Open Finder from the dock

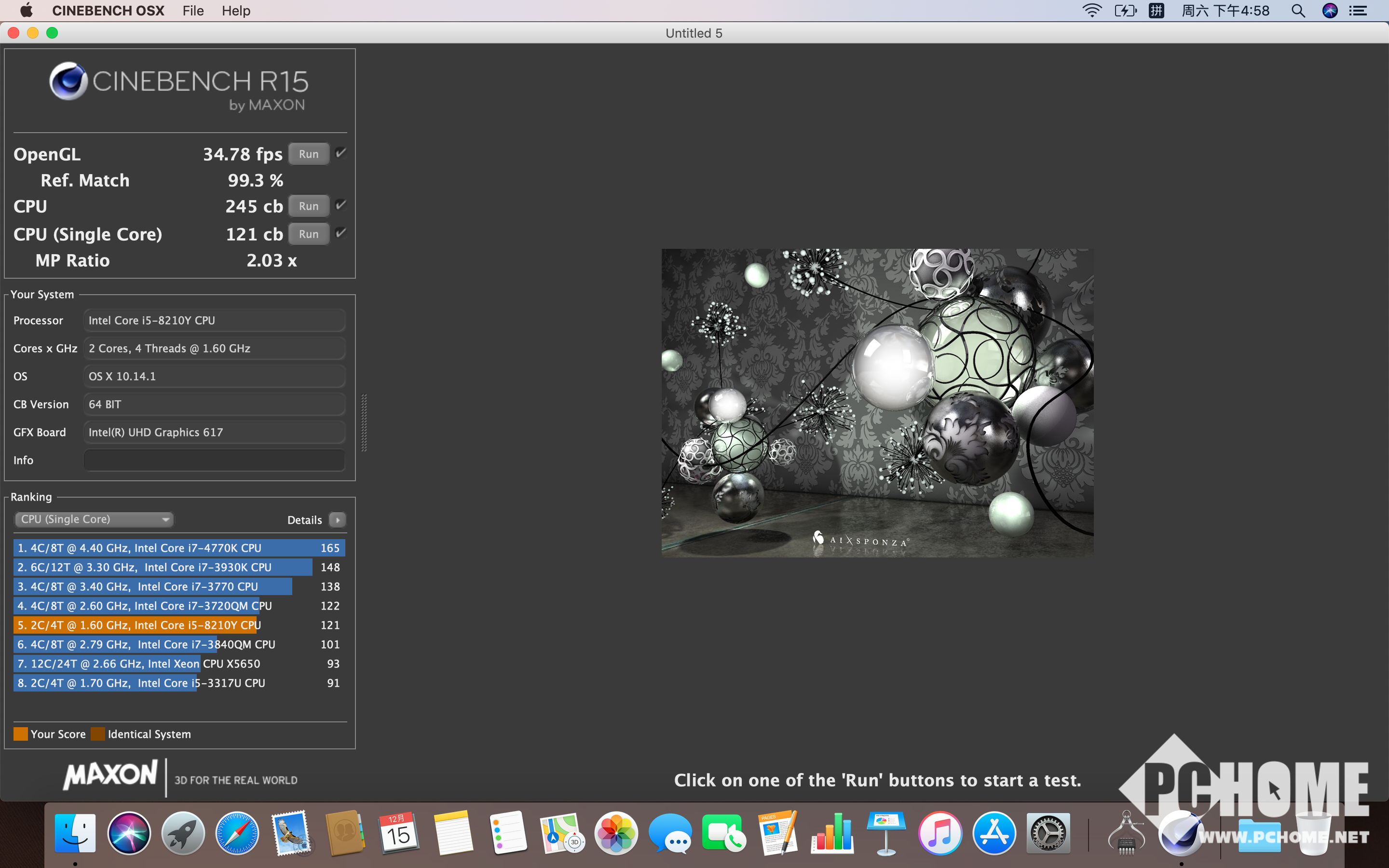pyautogui.click(x=75, y=833)
